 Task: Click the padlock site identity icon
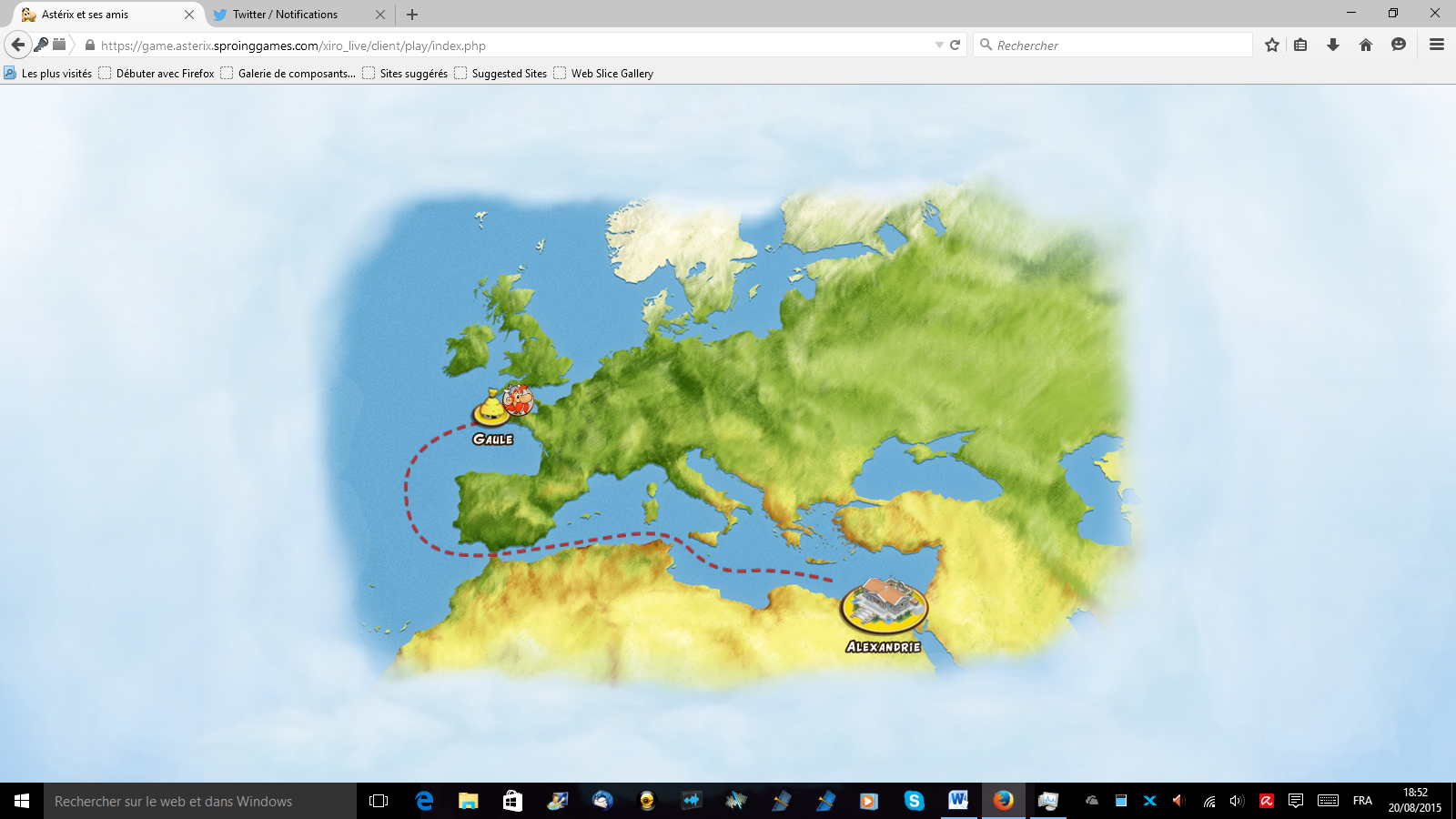(89, 45)
